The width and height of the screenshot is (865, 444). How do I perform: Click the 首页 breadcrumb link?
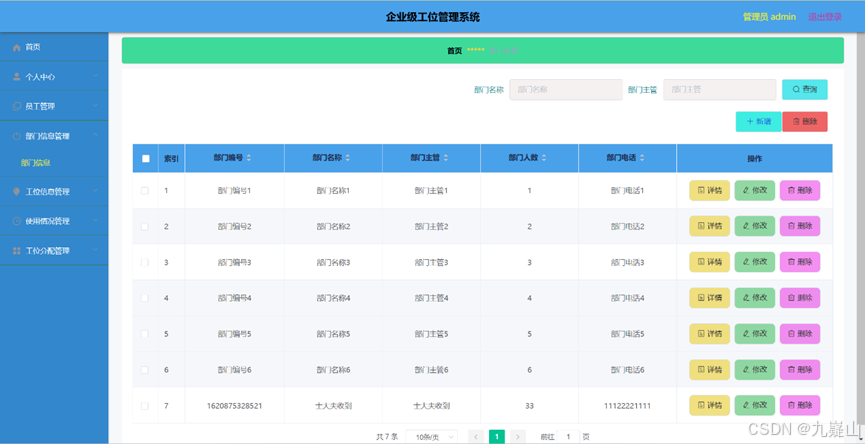455,51
